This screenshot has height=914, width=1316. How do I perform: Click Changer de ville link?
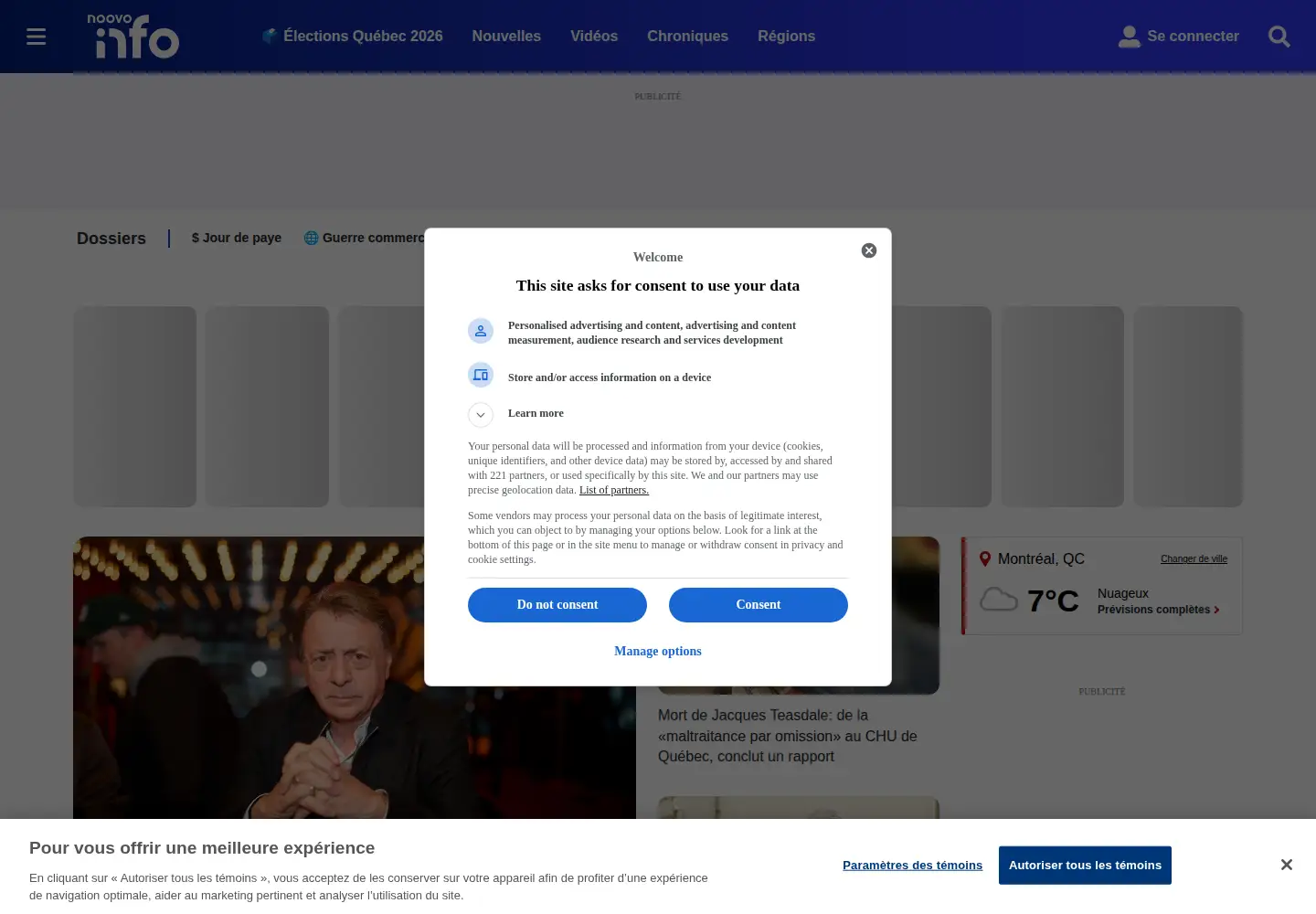pyautogui.click(x=1194, y=559)
